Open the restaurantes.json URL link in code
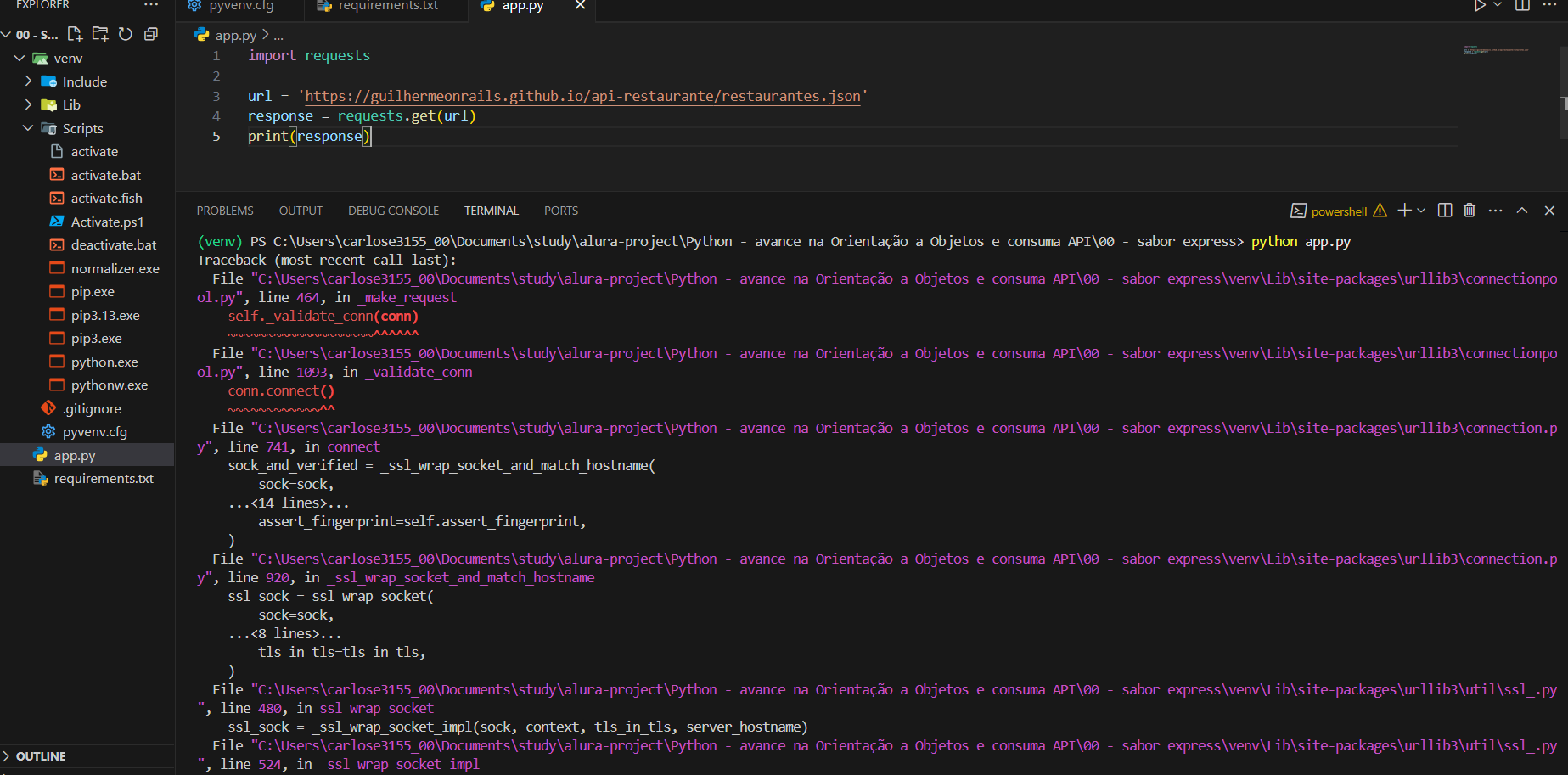Image resolution: width=1568 pixels, height=775 pixels. tap(582, 96)
